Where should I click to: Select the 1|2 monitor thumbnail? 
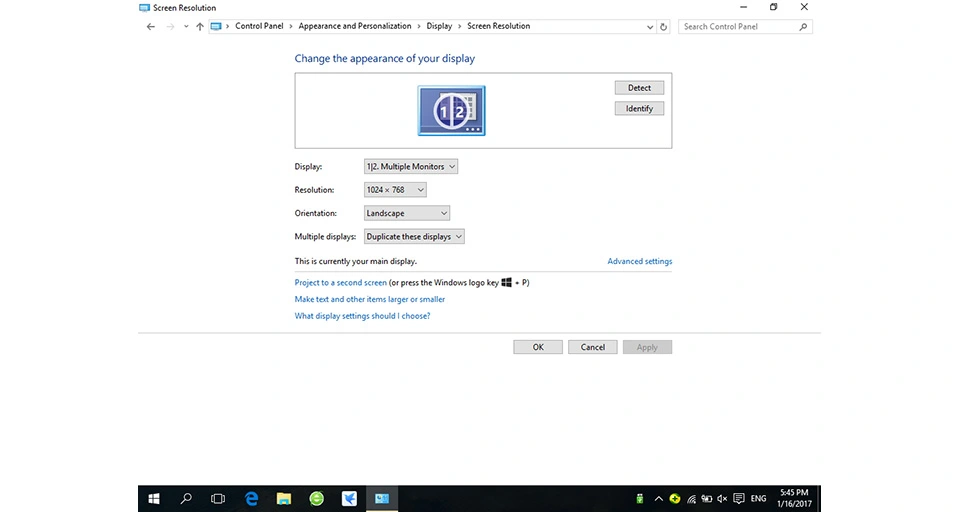[451, 111]
